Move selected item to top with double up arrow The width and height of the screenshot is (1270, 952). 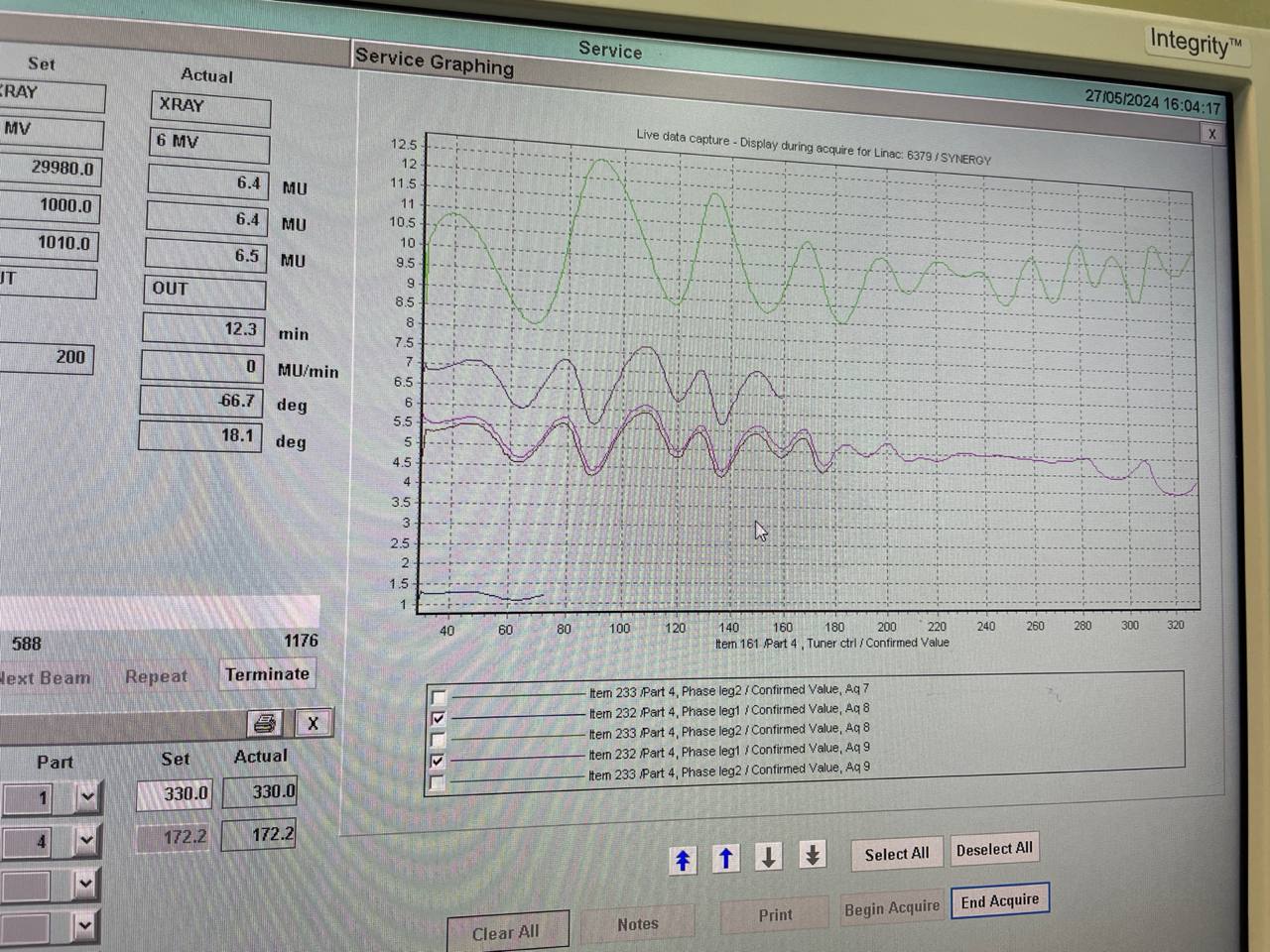[x=683, y=860]
